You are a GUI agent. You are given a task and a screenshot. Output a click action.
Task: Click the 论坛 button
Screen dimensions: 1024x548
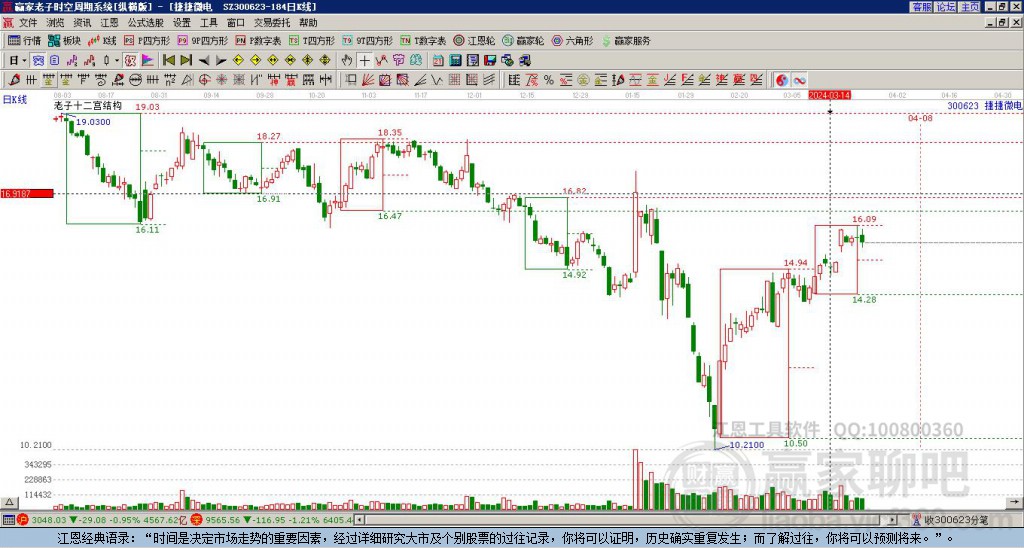[x=945, y=7]
